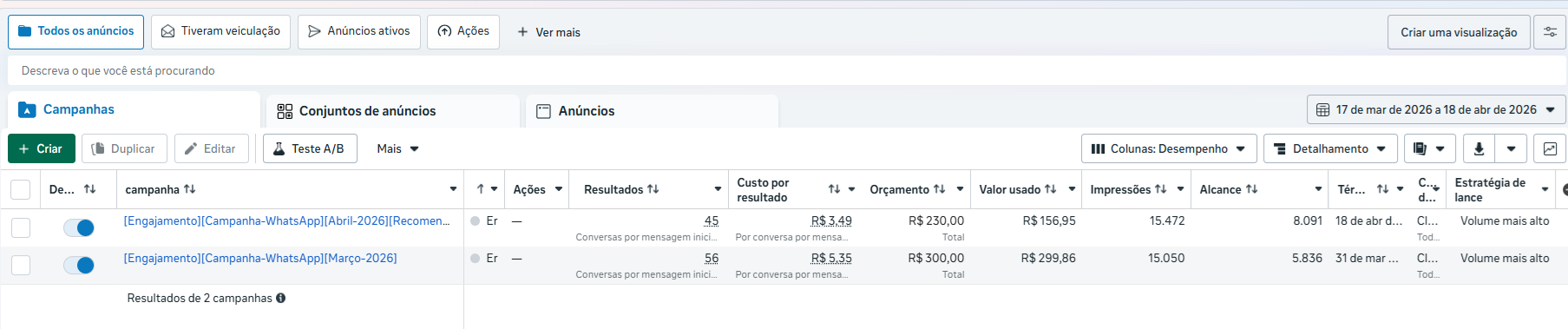Image resolution: width=1568 pixels, height=329 pixels.
Task: Click the R$ 299,86 valor usado cell
Action: click(x=1048, y=259)
